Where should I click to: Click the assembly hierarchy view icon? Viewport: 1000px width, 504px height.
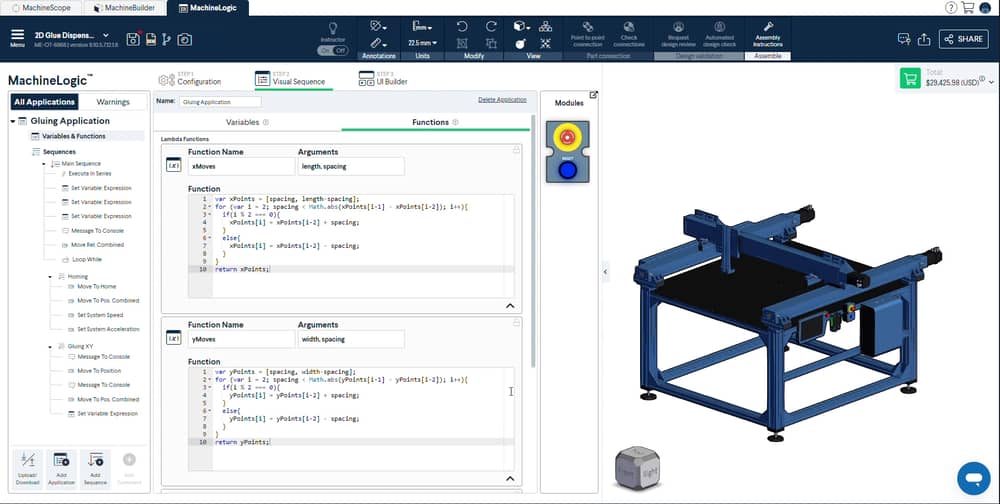point(545,27)
